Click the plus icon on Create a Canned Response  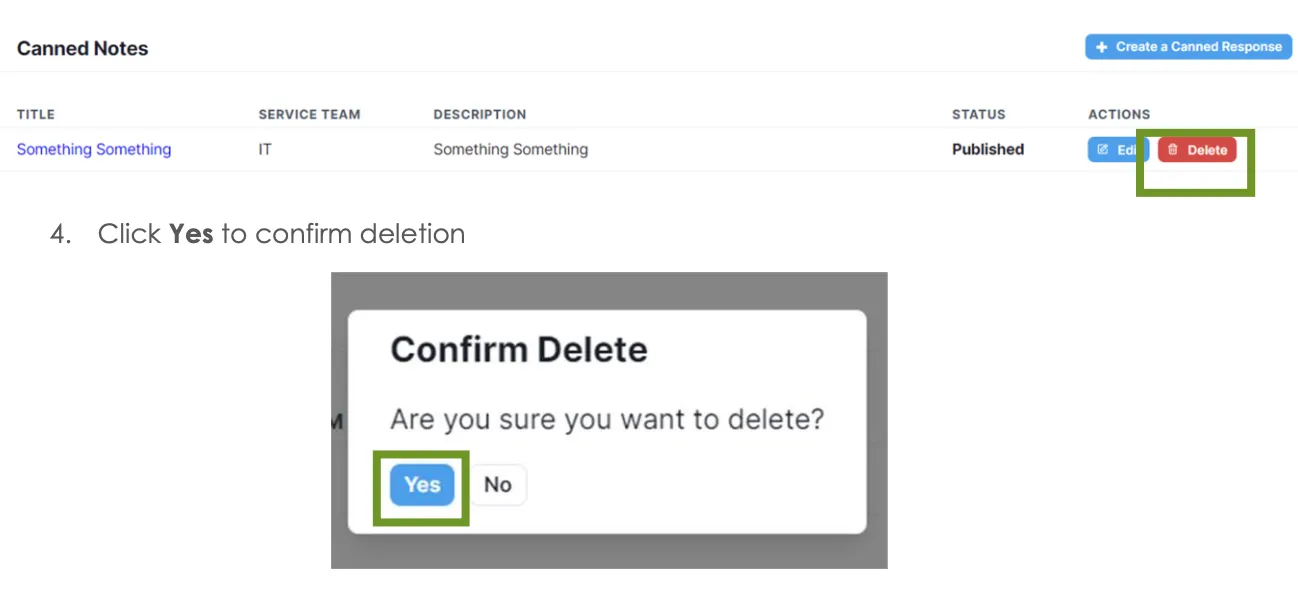pyautogui.click(x=1102, y=47)
